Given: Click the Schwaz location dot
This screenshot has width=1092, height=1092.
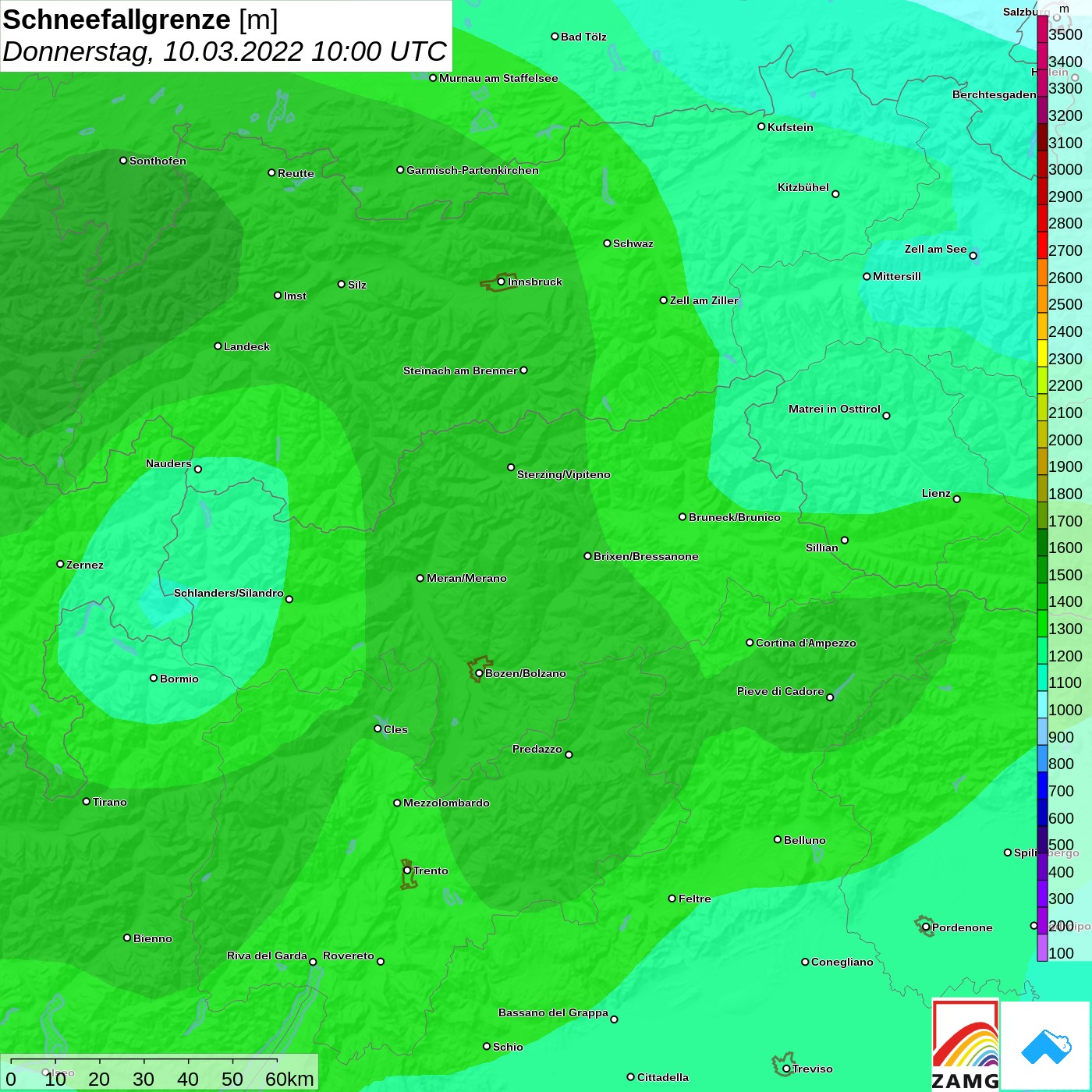Looking at the screenshot, I should tap(607, 243).
